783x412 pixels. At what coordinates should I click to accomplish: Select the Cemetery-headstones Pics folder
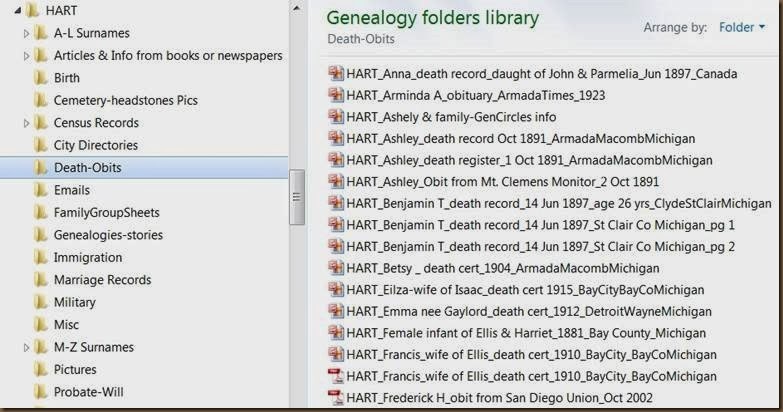coord(125,100)
